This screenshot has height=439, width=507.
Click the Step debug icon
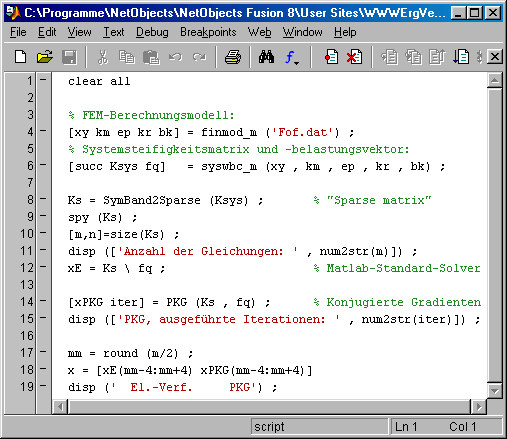[x=389, y=57]
